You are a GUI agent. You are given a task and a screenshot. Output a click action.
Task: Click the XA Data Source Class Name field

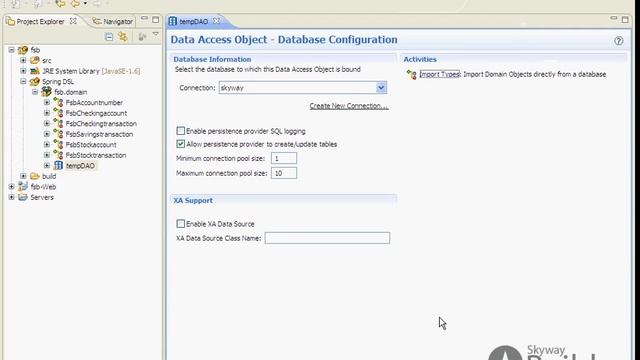click(327, 238)
